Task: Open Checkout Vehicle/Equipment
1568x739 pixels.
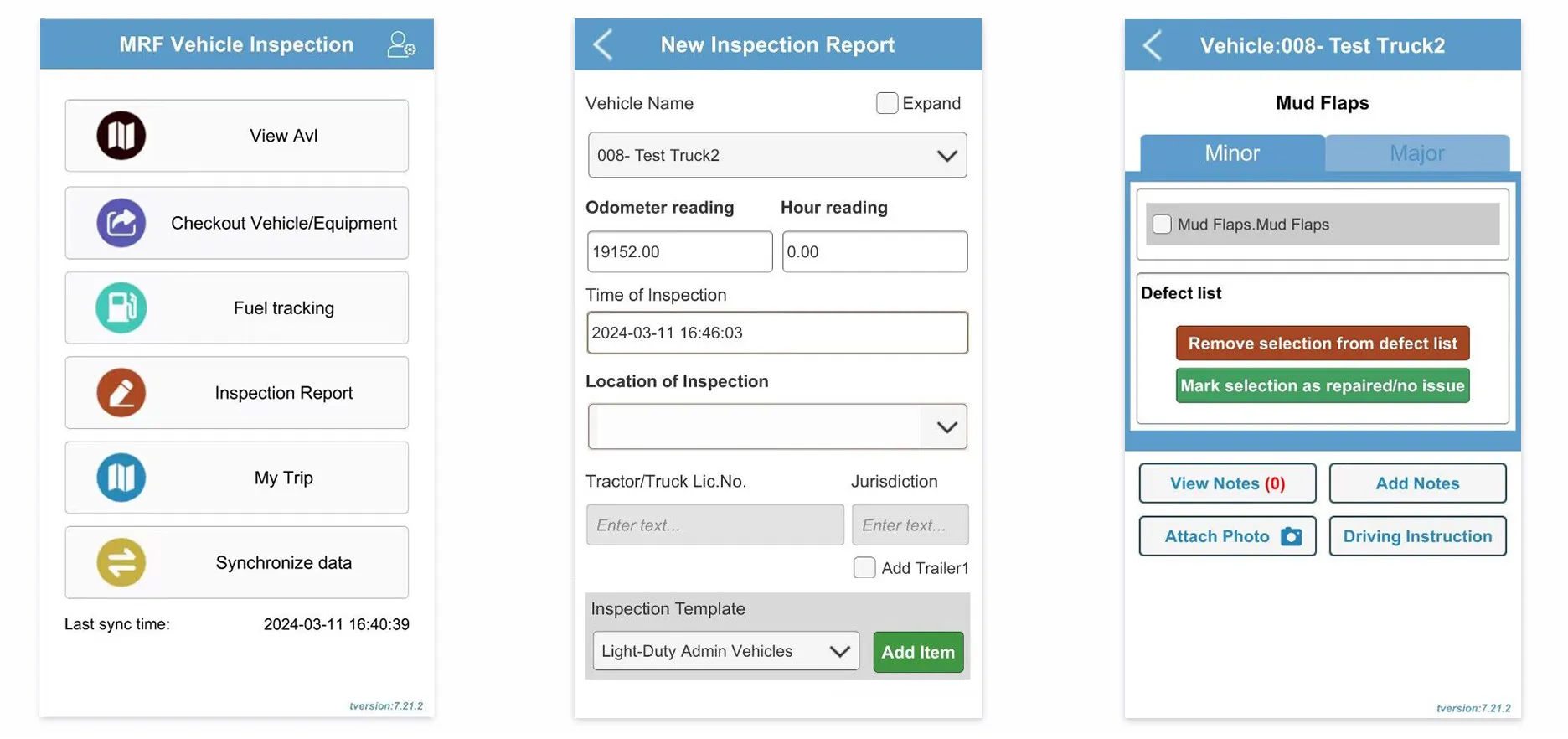Action: click(237, 223)
